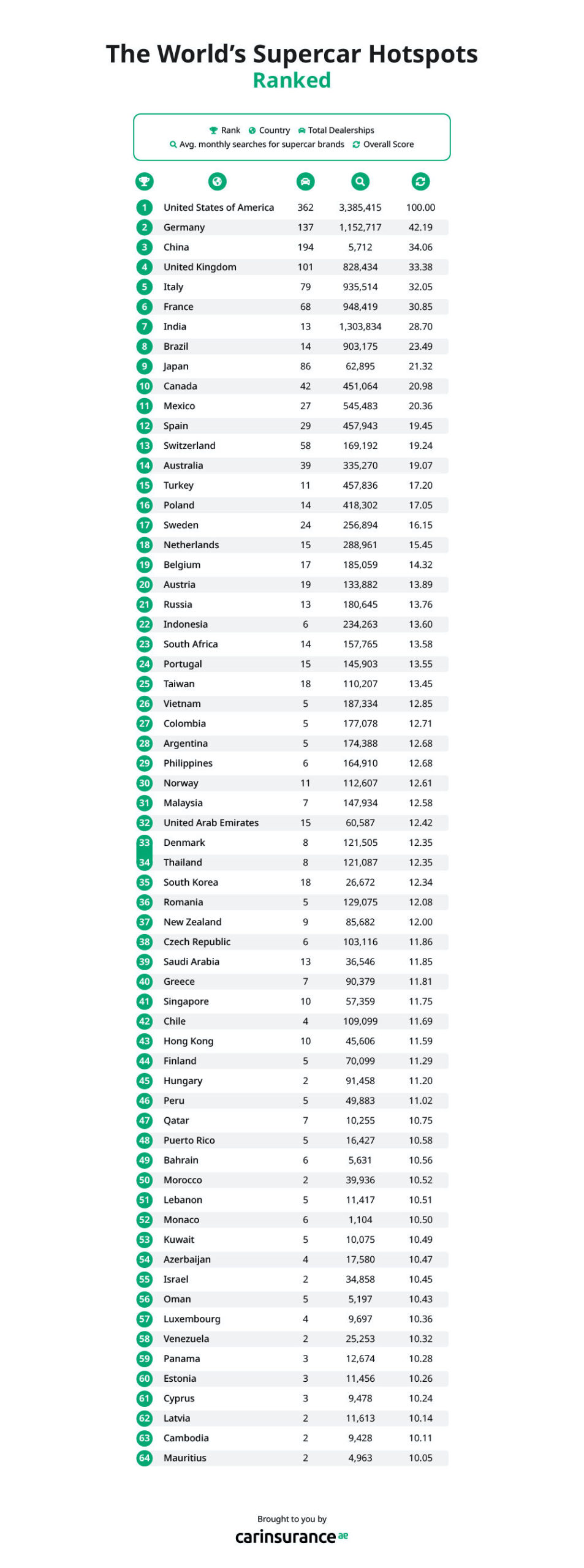The width and height of the screenshot is (584, 1568).
Task: Select the Germany country name
Action: 184,227
